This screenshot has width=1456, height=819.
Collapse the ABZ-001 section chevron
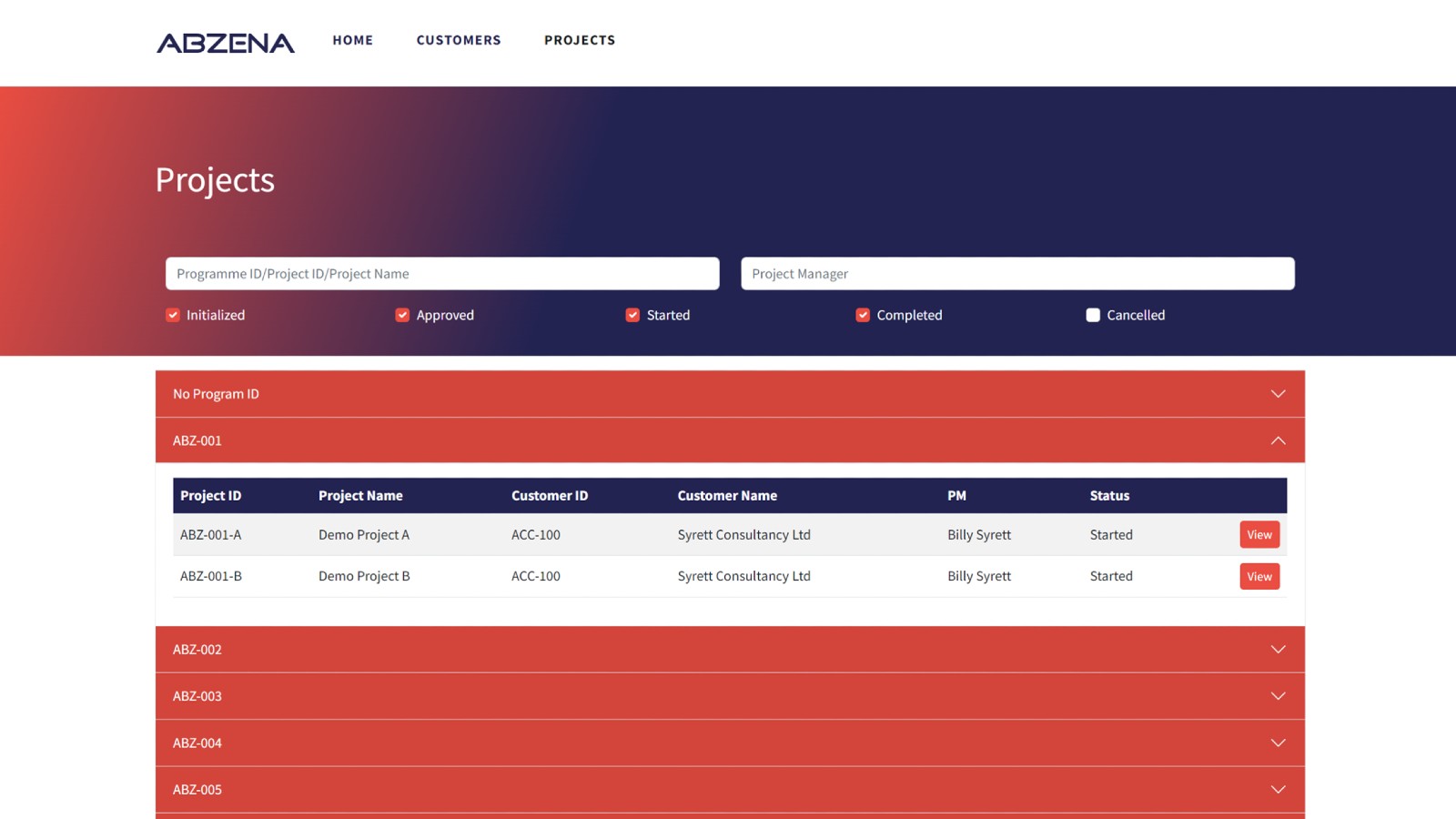coord(1278,440)
